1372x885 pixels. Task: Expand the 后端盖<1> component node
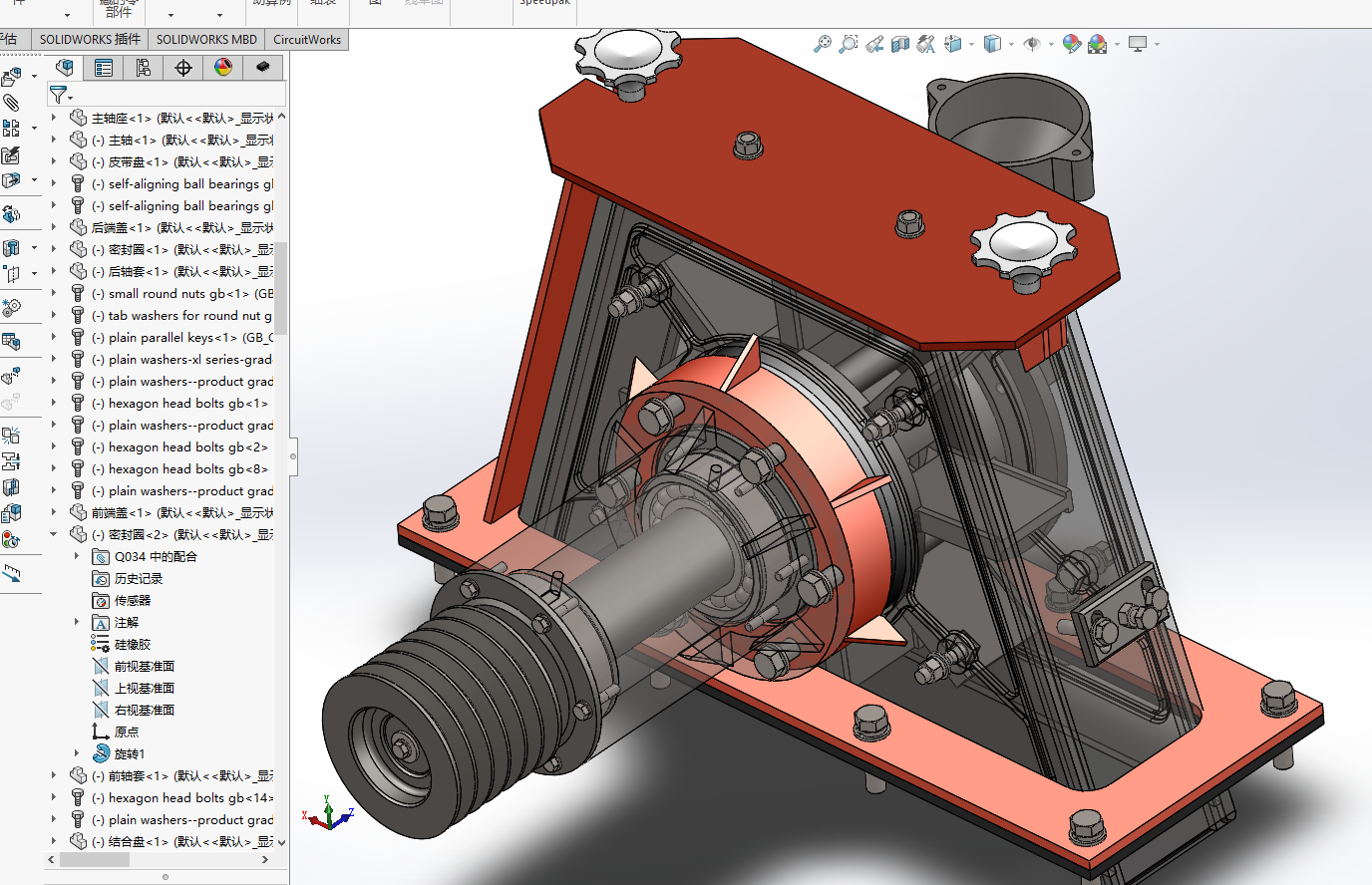click(x=54, y=227)
